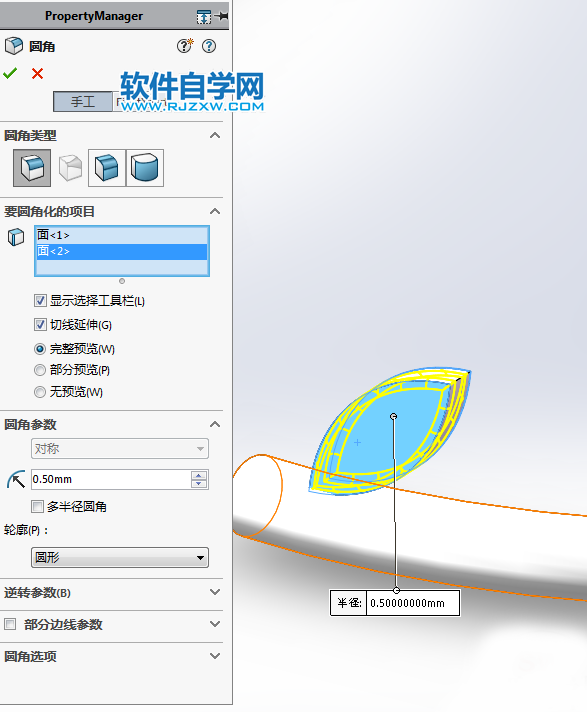Toggle the 切线延伸 checkbox
The width and height of the screenshot is (587, 712).
click(40, 325)
